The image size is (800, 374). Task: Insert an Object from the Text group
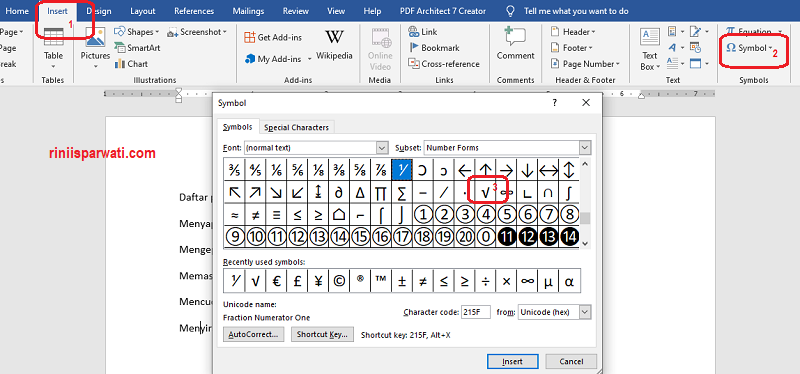click(698, 64)
